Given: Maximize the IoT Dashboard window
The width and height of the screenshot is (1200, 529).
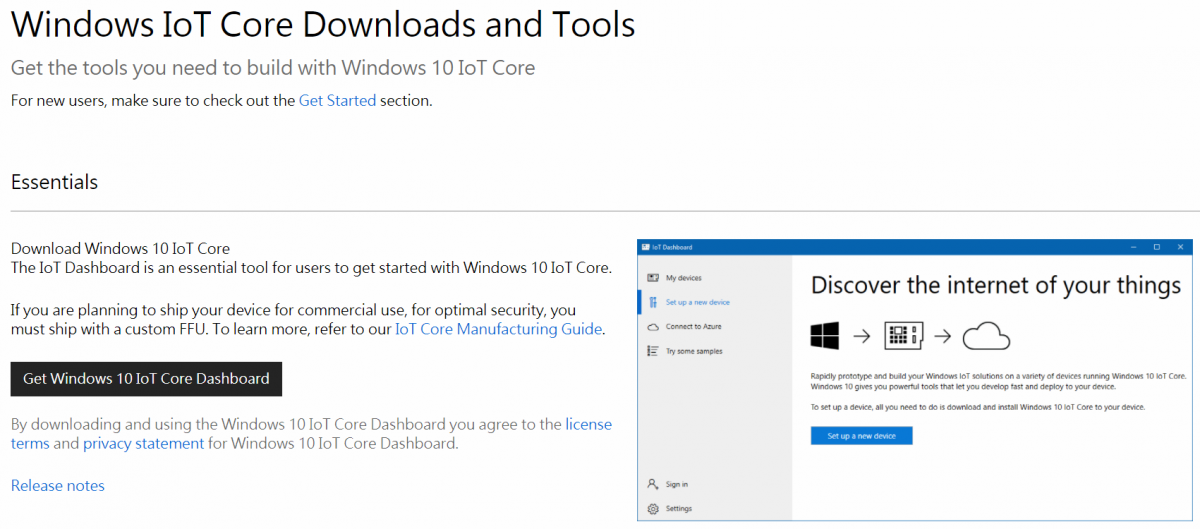Looking at the screenshot, I should [1157, 247].
